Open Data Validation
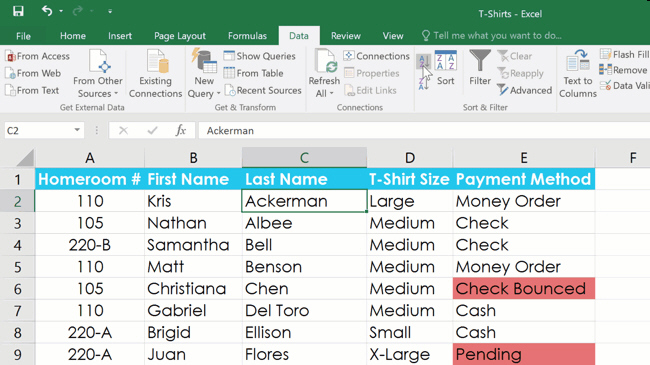This screenshot has height=365, width=650. point(624,85)
